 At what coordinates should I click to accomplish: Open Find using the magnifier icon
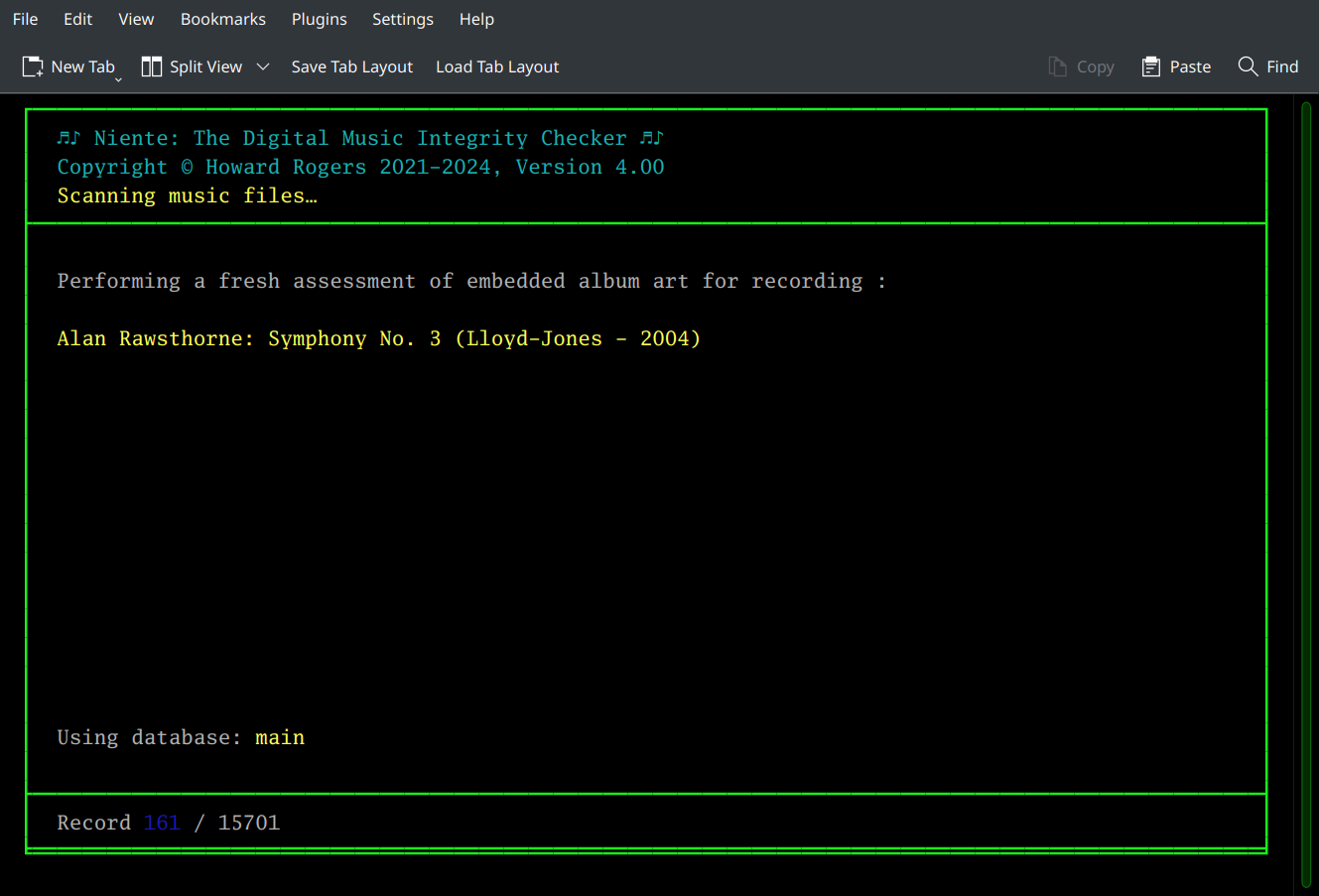[1249, 65]
